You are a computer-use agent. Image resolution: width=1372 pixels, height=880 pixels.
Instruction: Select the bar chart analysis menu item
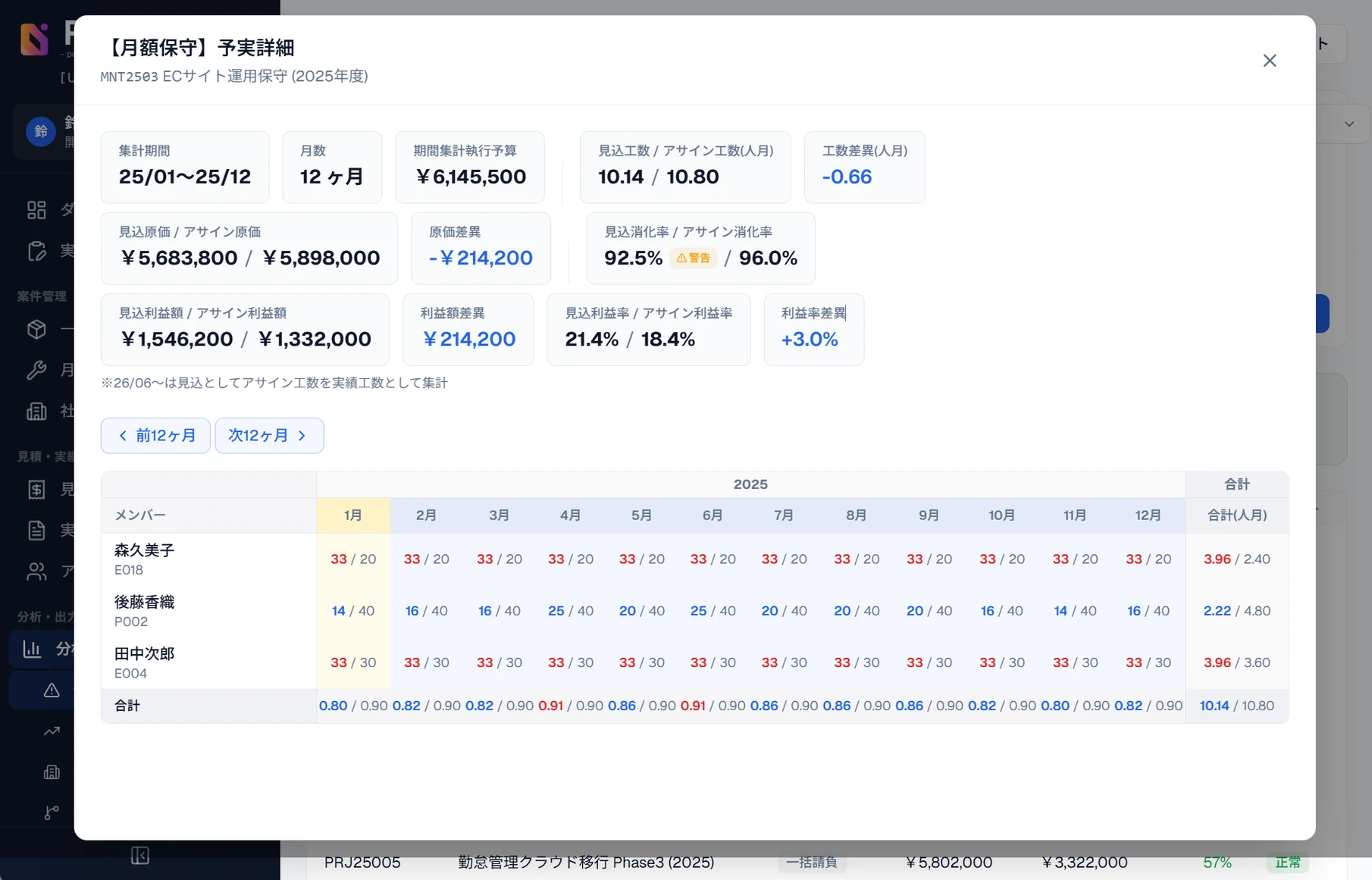pyautogui.click(x=42, y=649)
